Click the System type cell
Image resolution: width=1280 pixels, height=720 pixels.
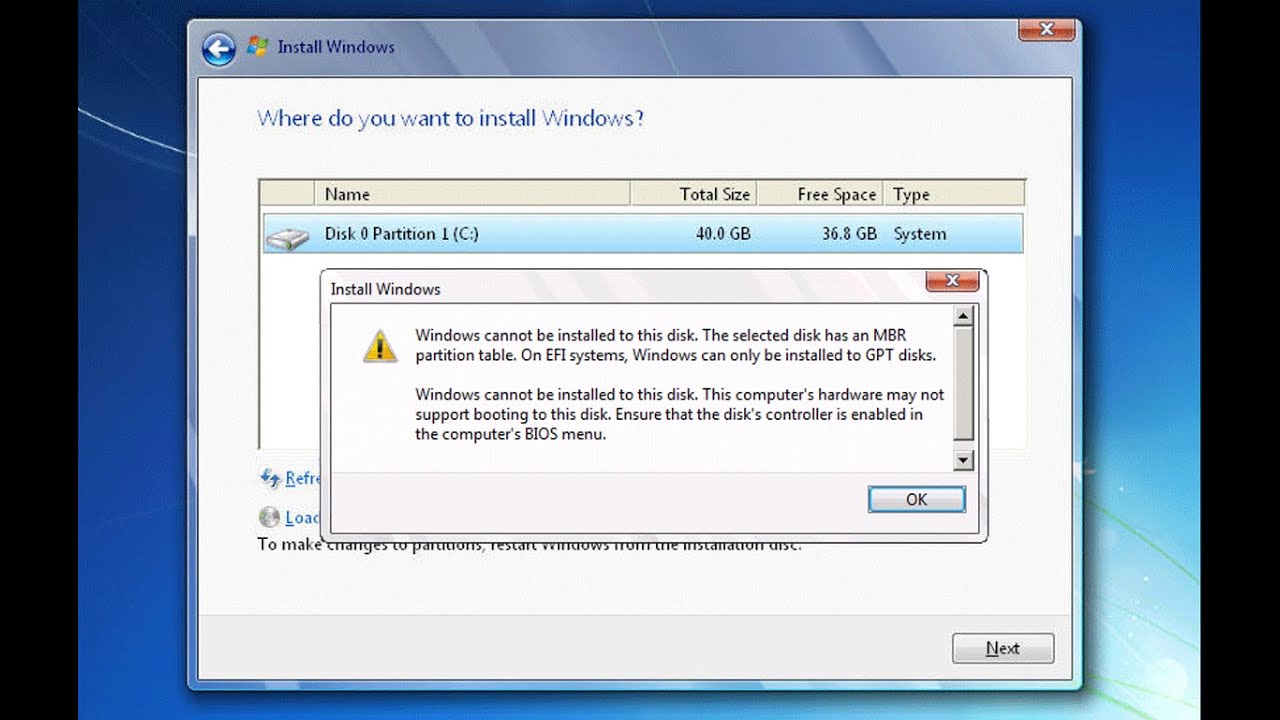920,234
